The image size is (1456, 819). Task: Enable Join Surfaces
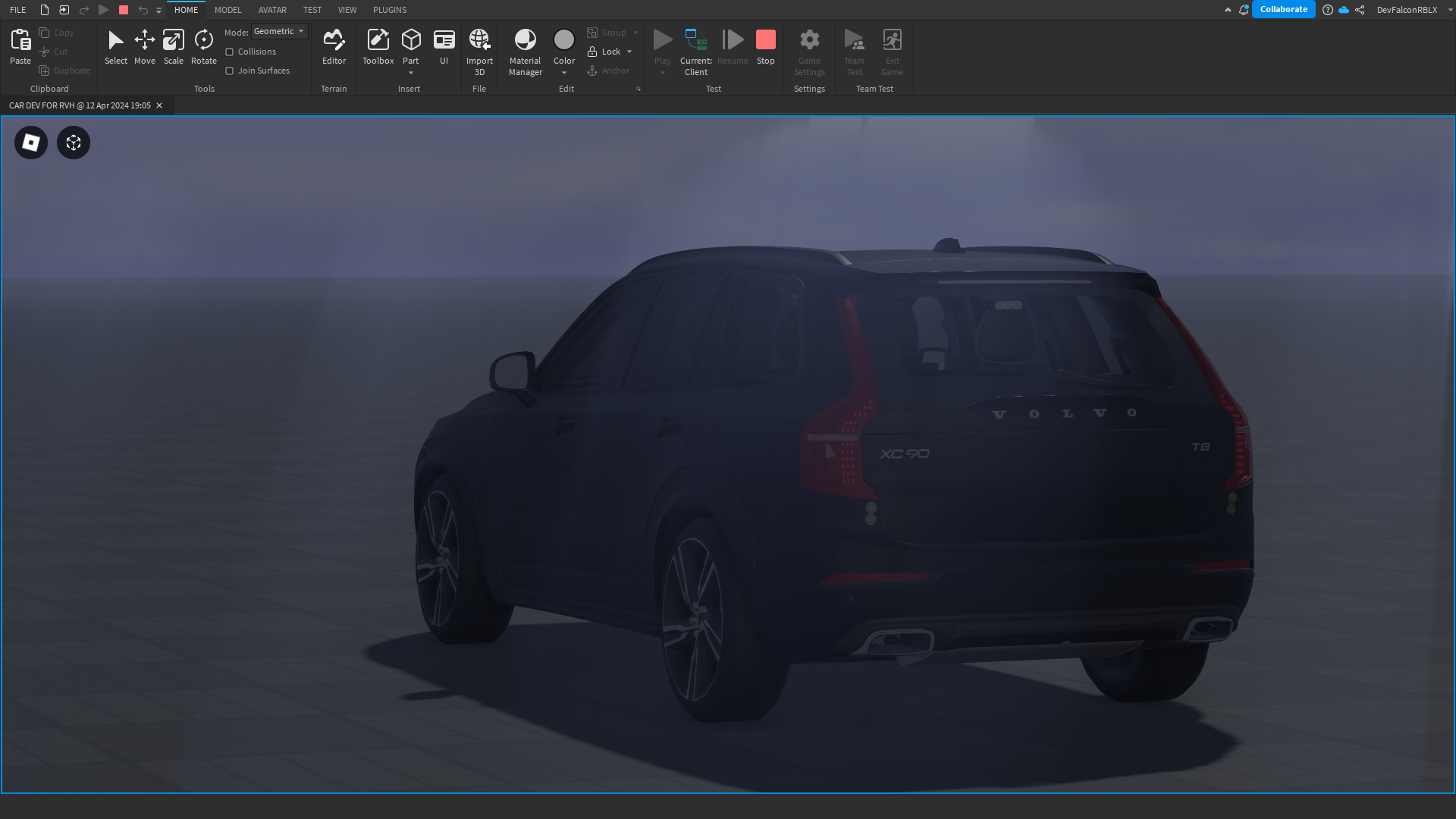point(230,70)
